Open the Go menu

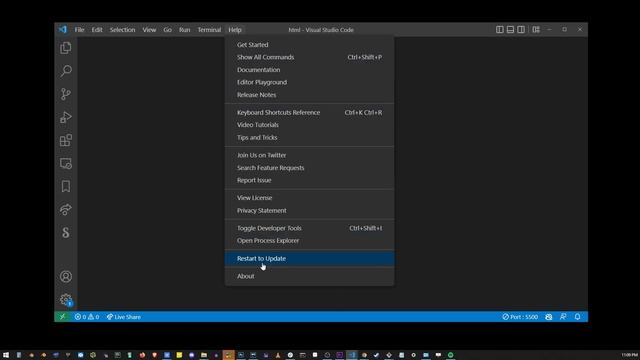pyautogui.click(x=167, y=30)
